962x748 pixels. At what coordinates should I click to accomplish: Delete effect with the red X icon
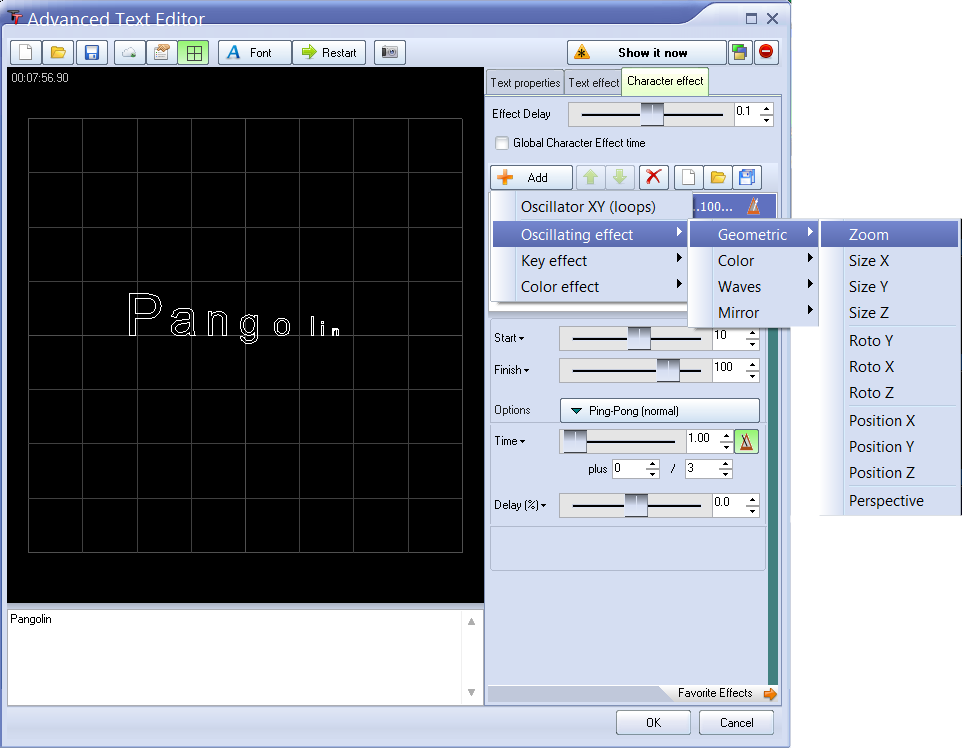point(653,177)
